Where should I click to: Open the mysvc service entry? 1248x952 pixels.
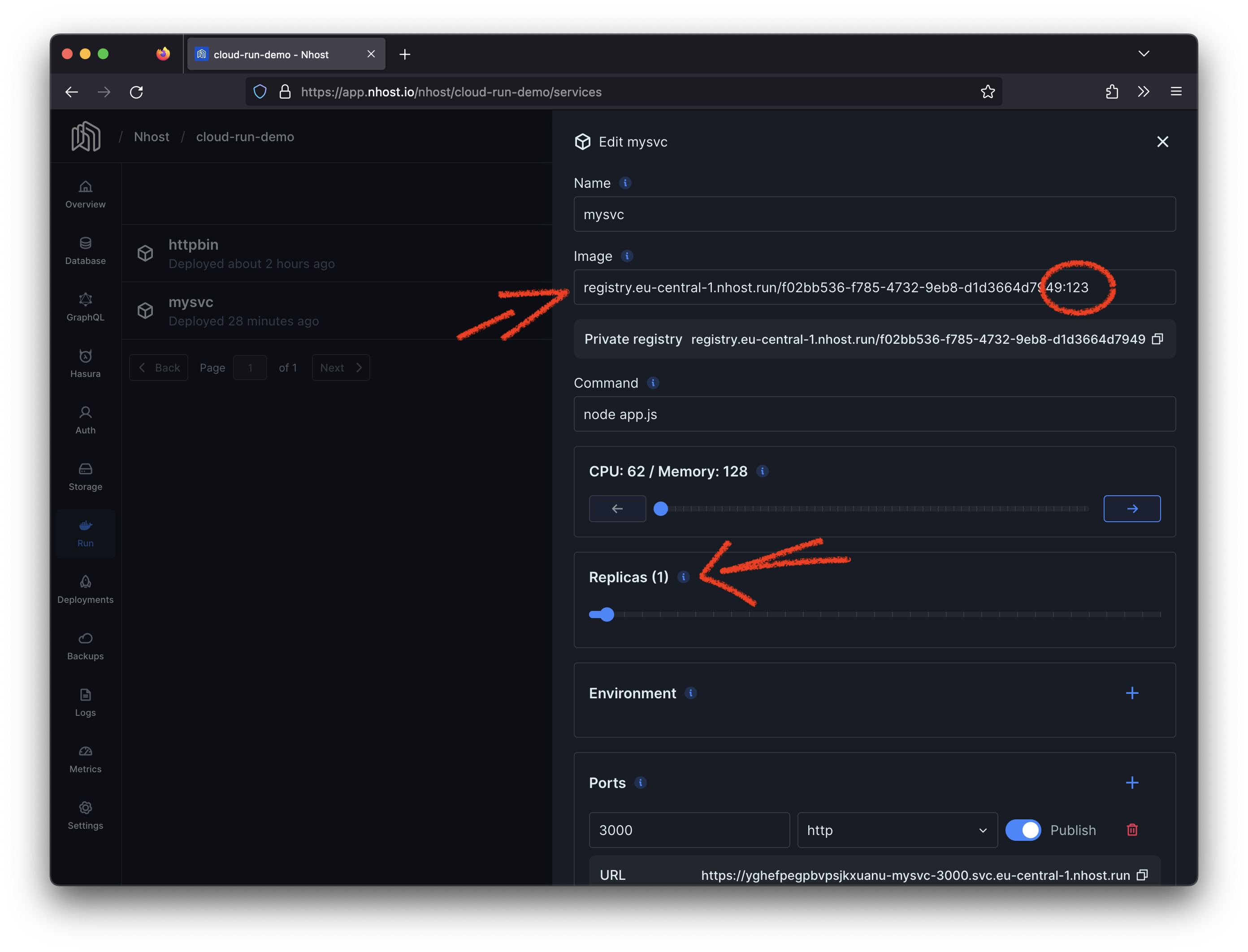point(191,302)
